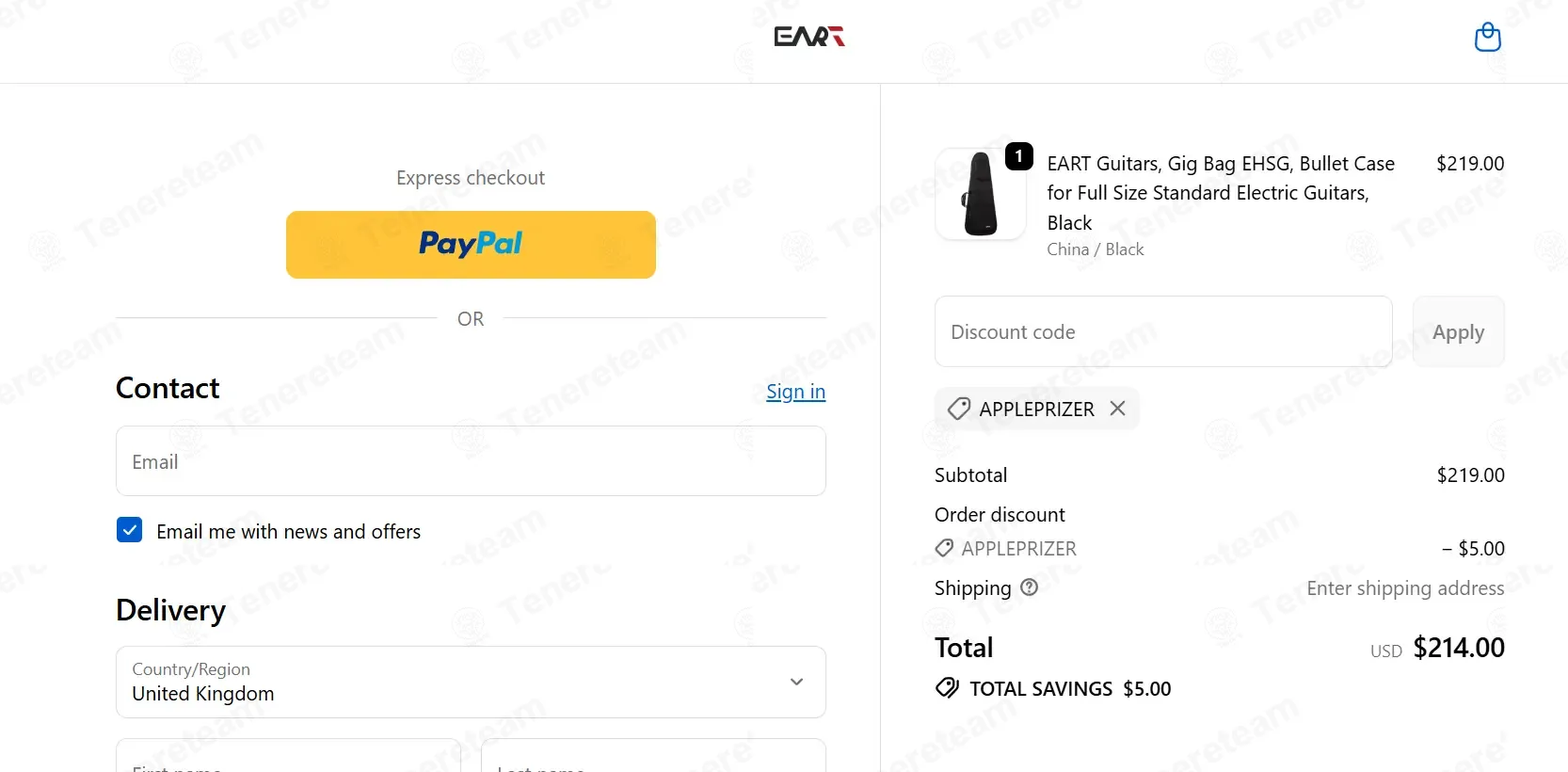
Task: Click into the Discount code field
Action: 1162,332
